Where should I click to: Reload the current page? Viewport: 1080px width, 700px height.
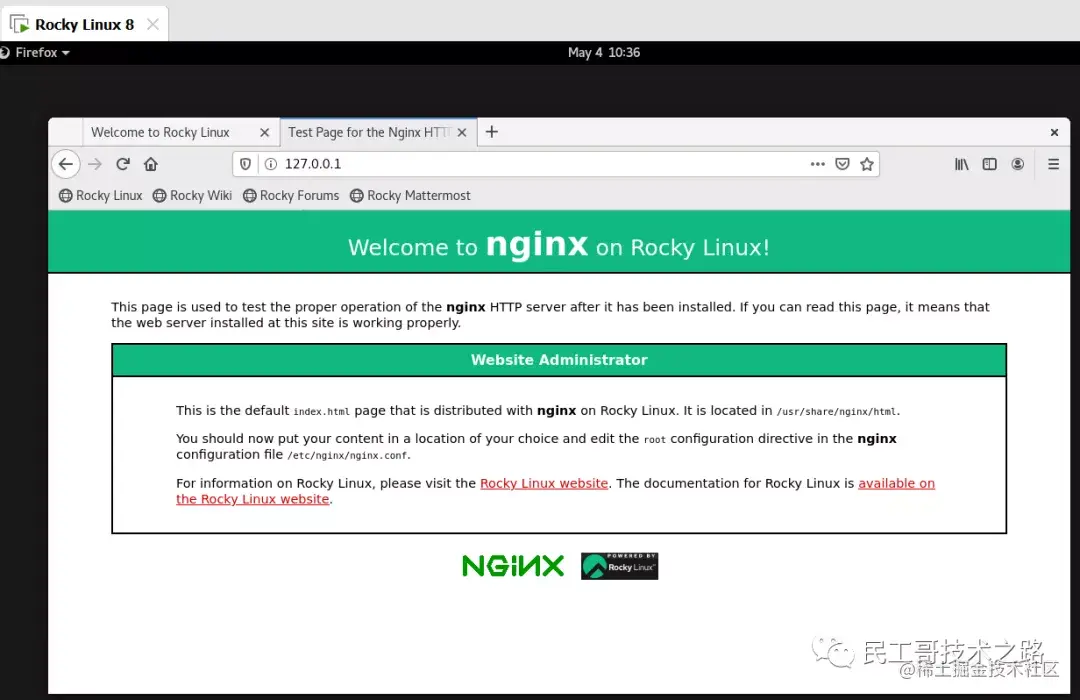(123, 164)
